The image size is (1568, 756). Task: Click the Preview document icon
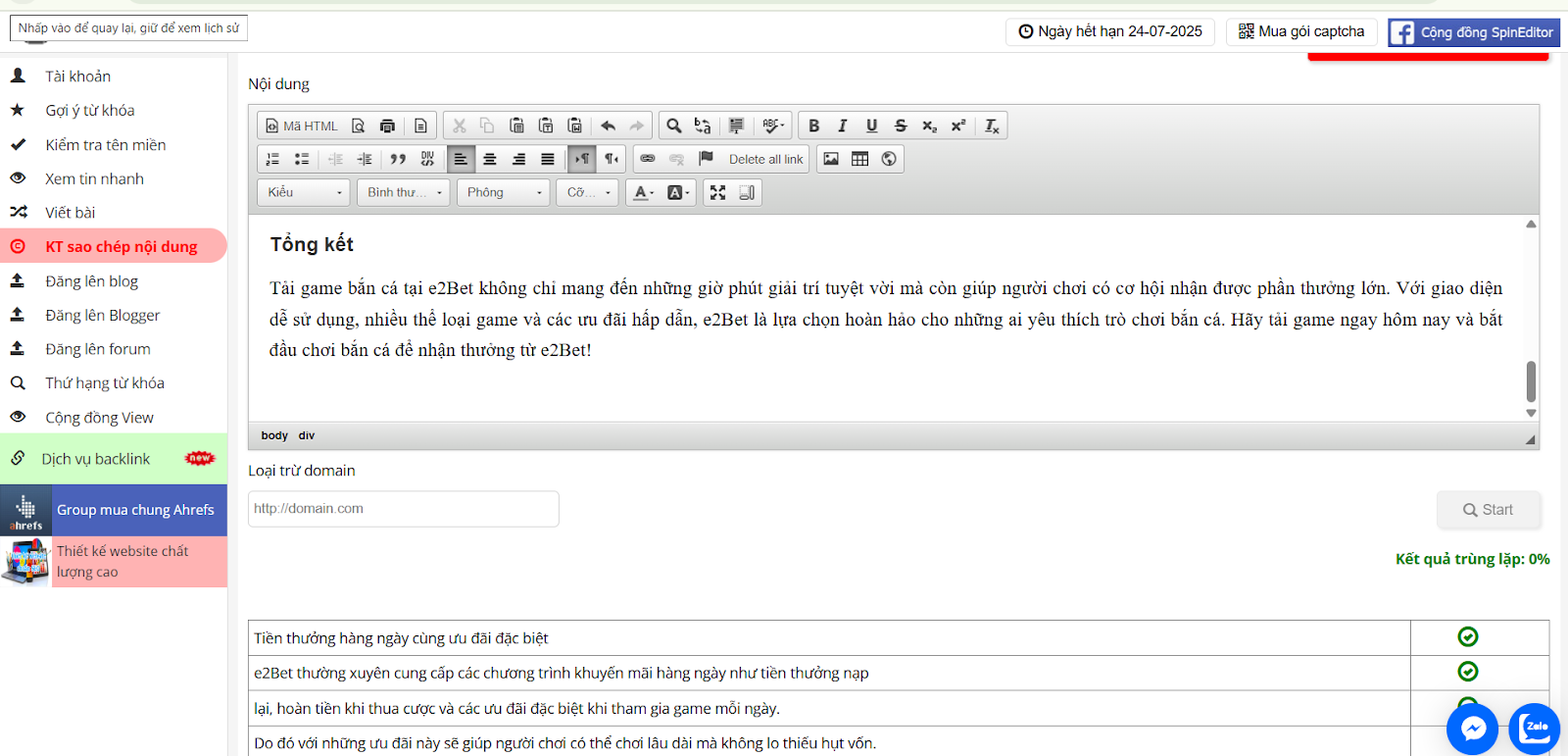(x=359, y=126)
